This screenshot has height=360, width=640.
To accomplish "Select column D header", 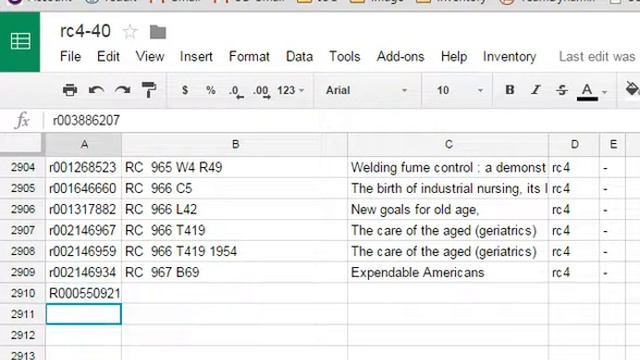I will pos(574,144).
